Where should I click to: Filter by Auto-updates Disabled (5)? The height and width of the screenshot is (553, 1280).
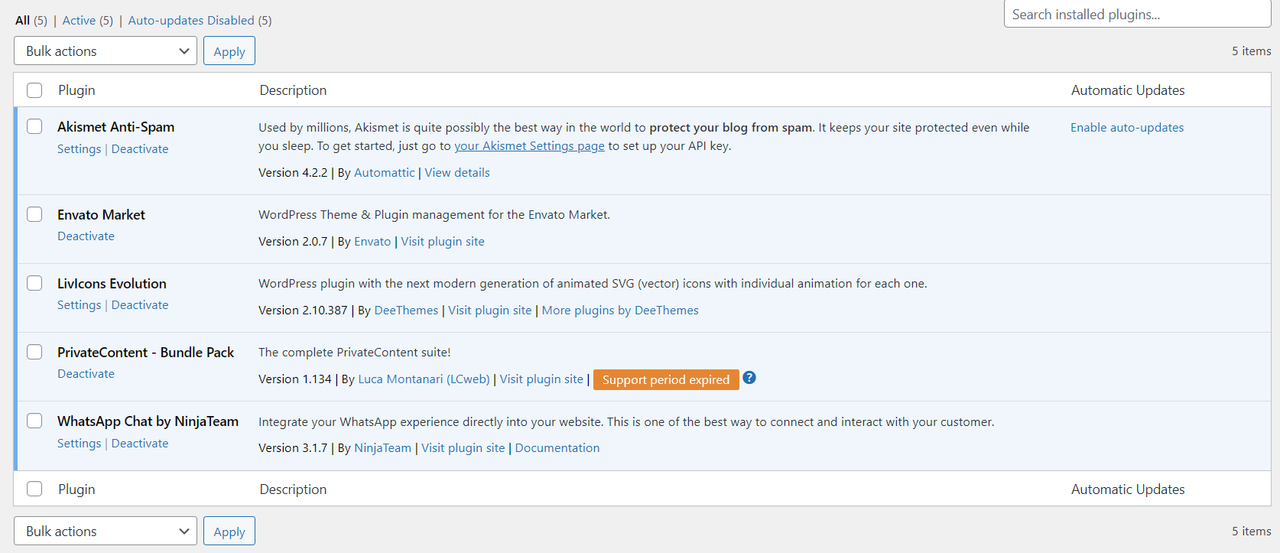tap(200, 20)
